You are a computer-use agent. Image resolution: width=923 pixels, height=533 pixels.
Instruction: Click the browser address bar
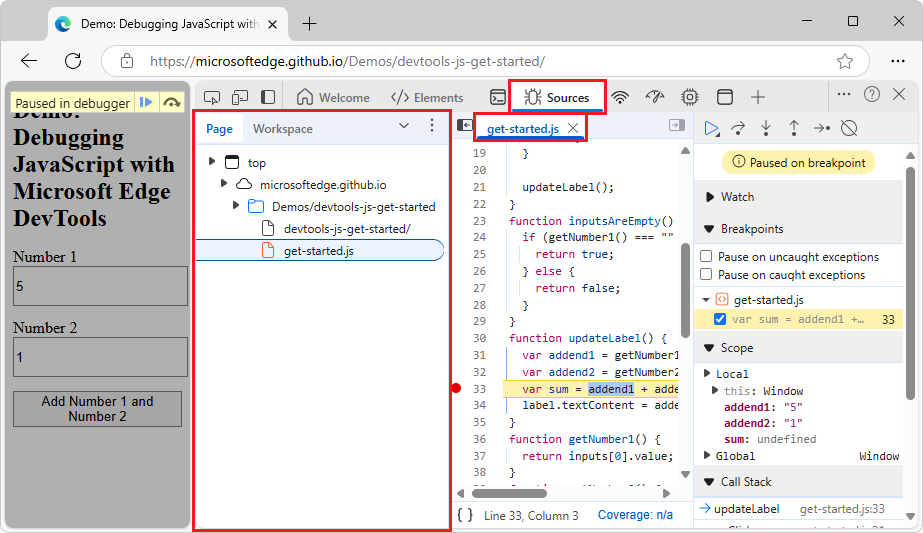tap(485, 61)
